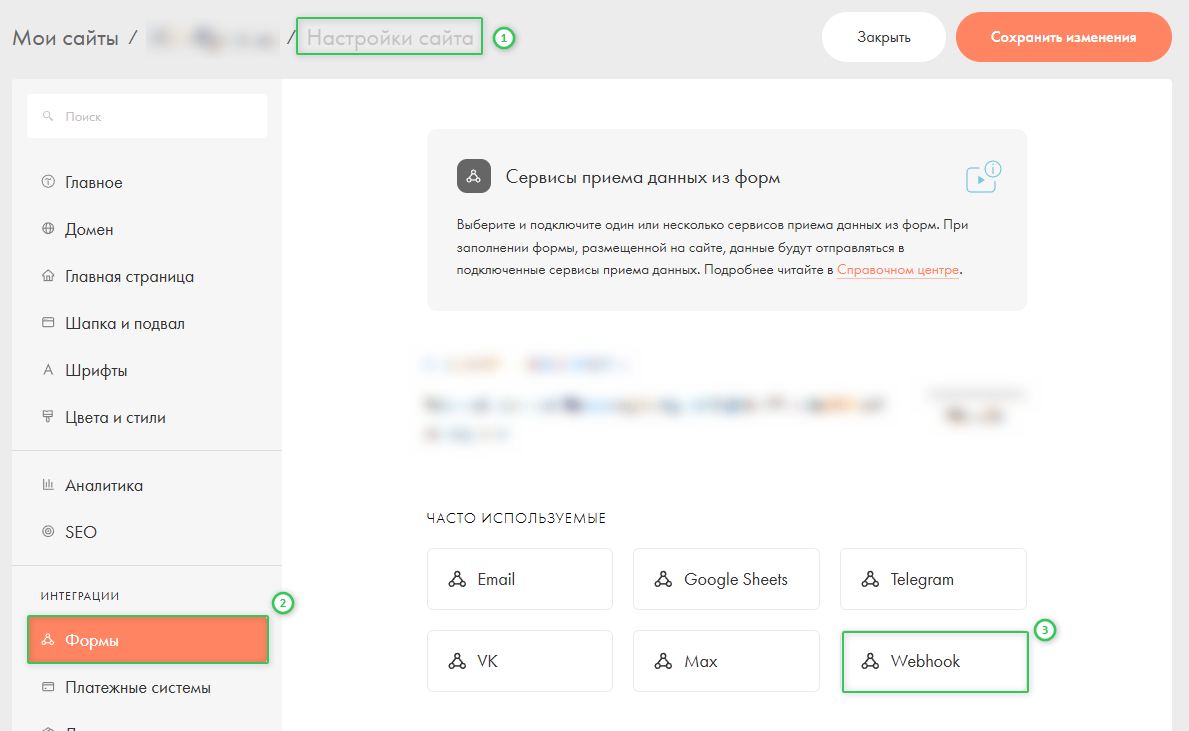This screenshot has width=1189, height=731.
Task: Click the card icon beside Платежные системы
Action: tap(48, 687)
